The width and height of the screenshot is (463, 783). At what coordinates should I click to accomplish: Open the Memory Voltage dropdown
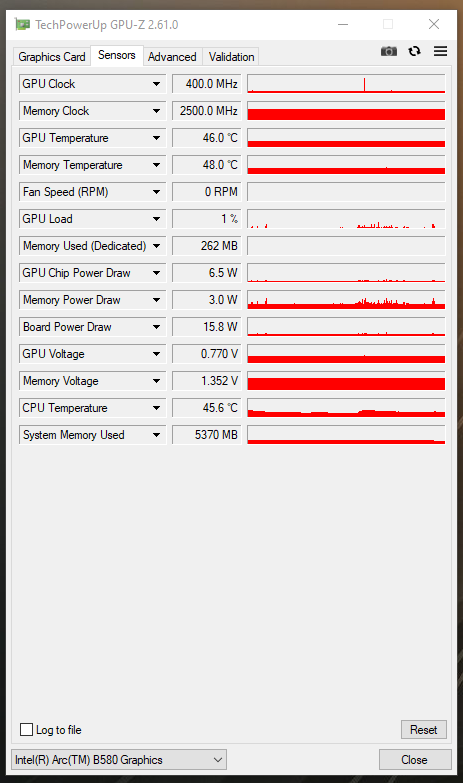click(92, 381)
